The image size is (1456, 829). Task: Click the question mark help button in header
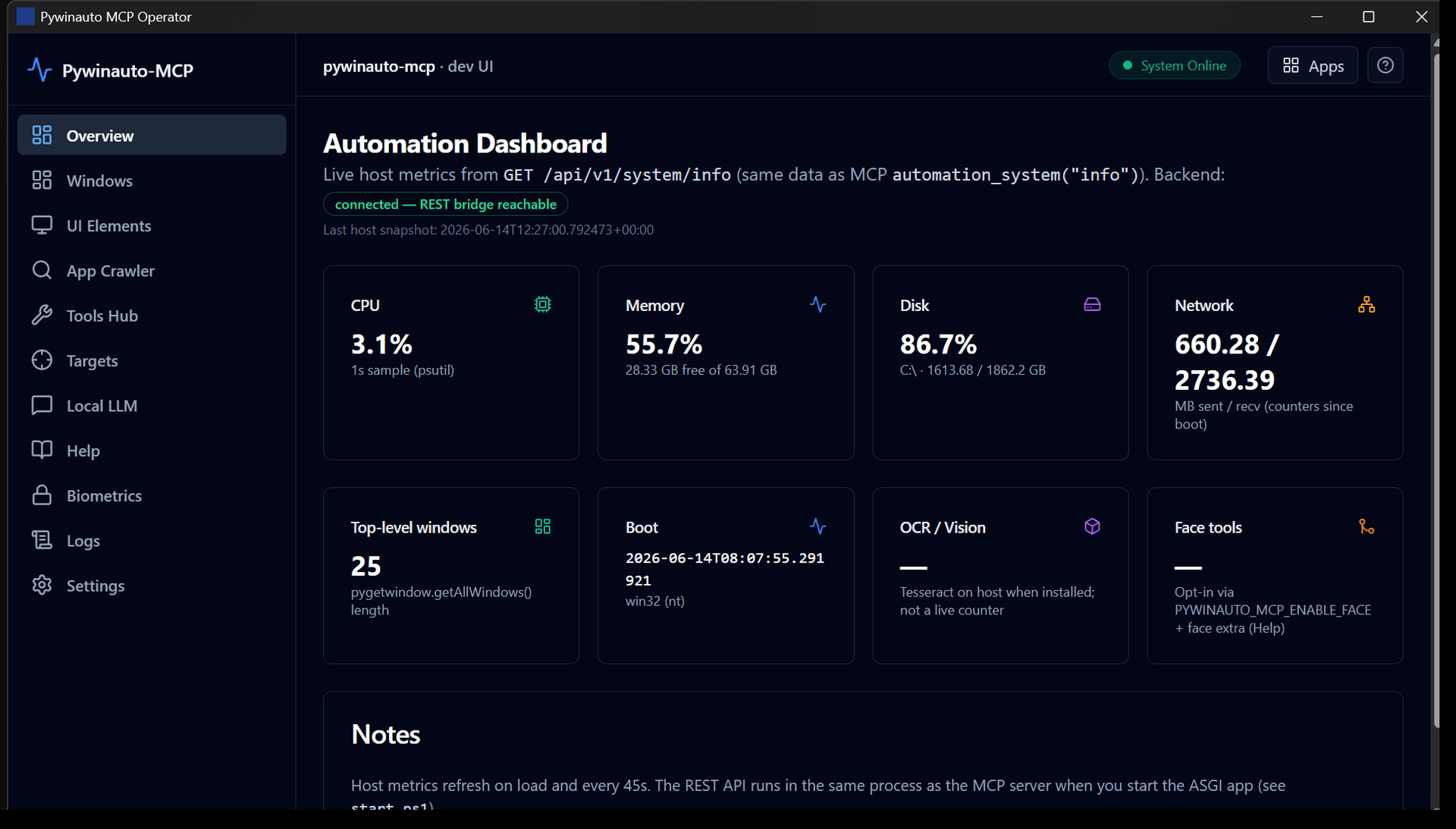pos(1385,65)
